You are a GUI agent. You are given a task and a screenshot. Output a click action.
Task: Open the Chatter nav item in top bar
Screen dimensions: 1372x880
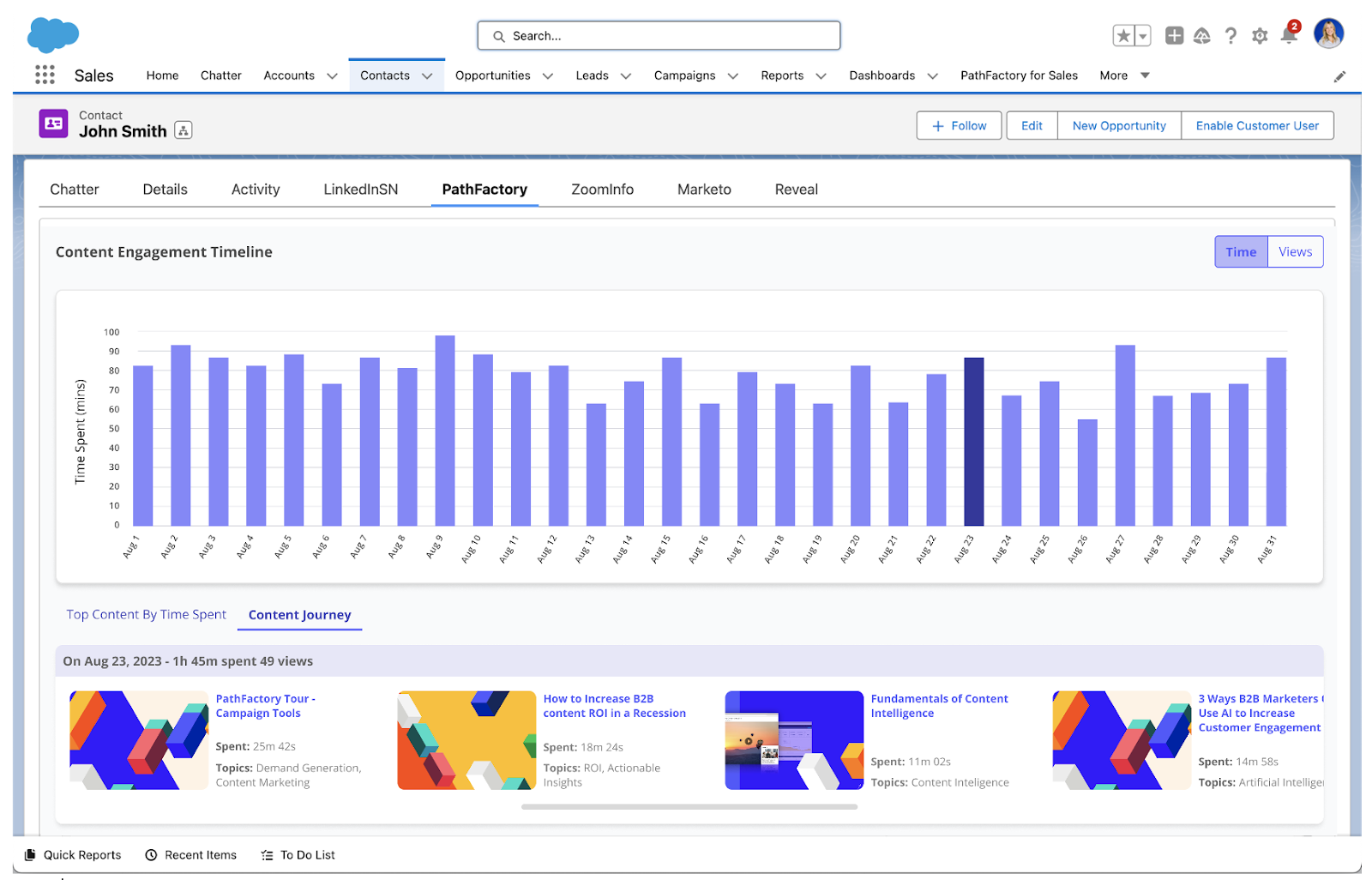click(x=221, y=75)
